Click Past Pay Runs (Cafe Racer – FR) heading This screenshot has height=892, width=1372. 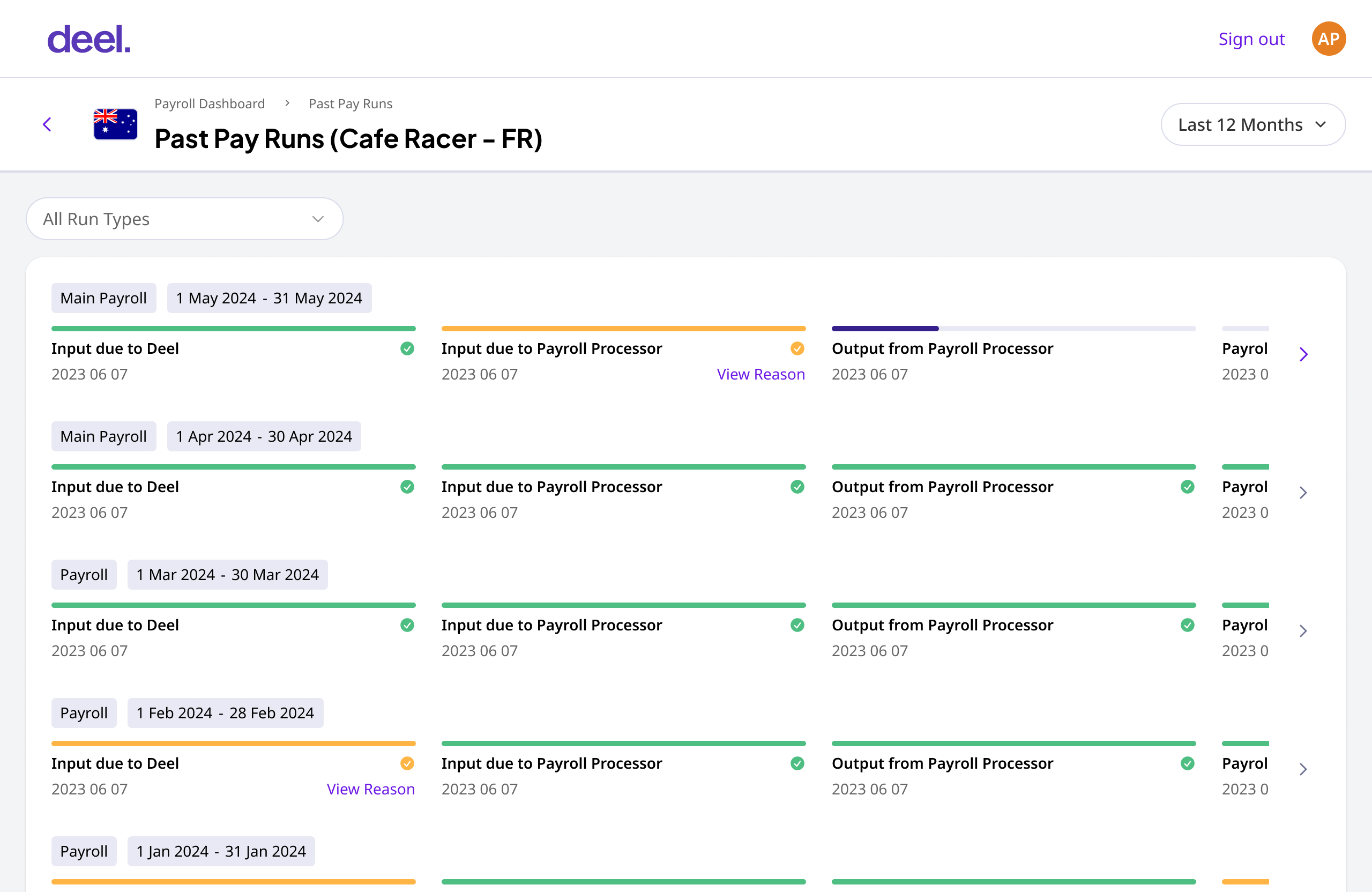(x=349, y=139)
